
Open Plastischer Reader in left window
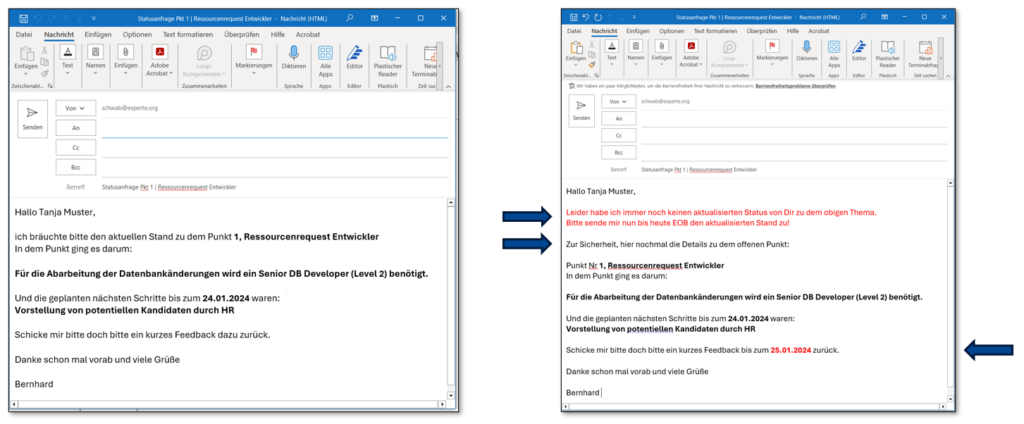[387, 61]
